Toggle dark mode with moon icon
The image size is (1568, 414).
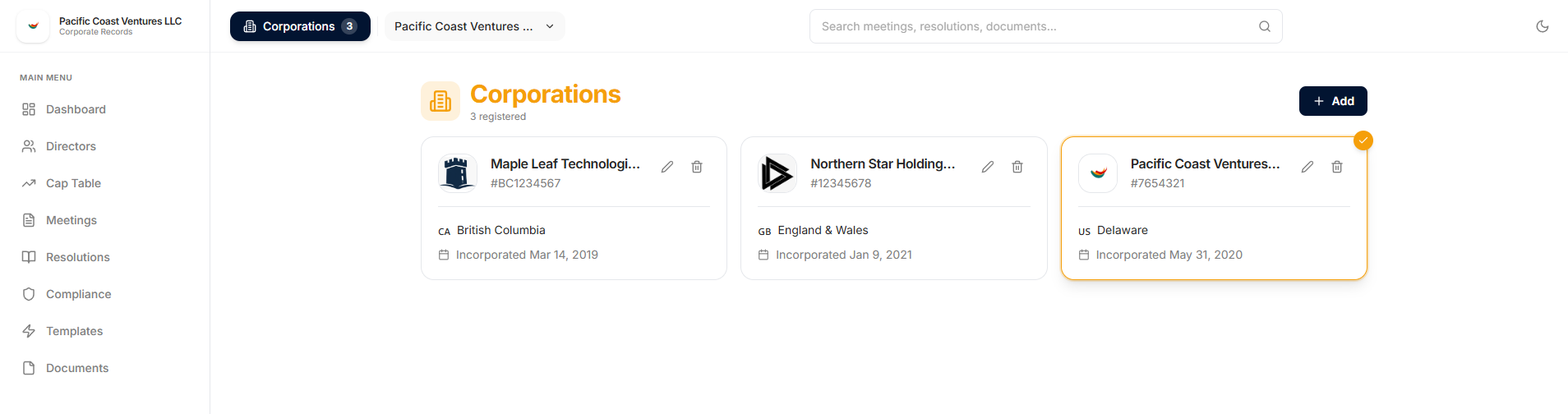click(1543, 26)
